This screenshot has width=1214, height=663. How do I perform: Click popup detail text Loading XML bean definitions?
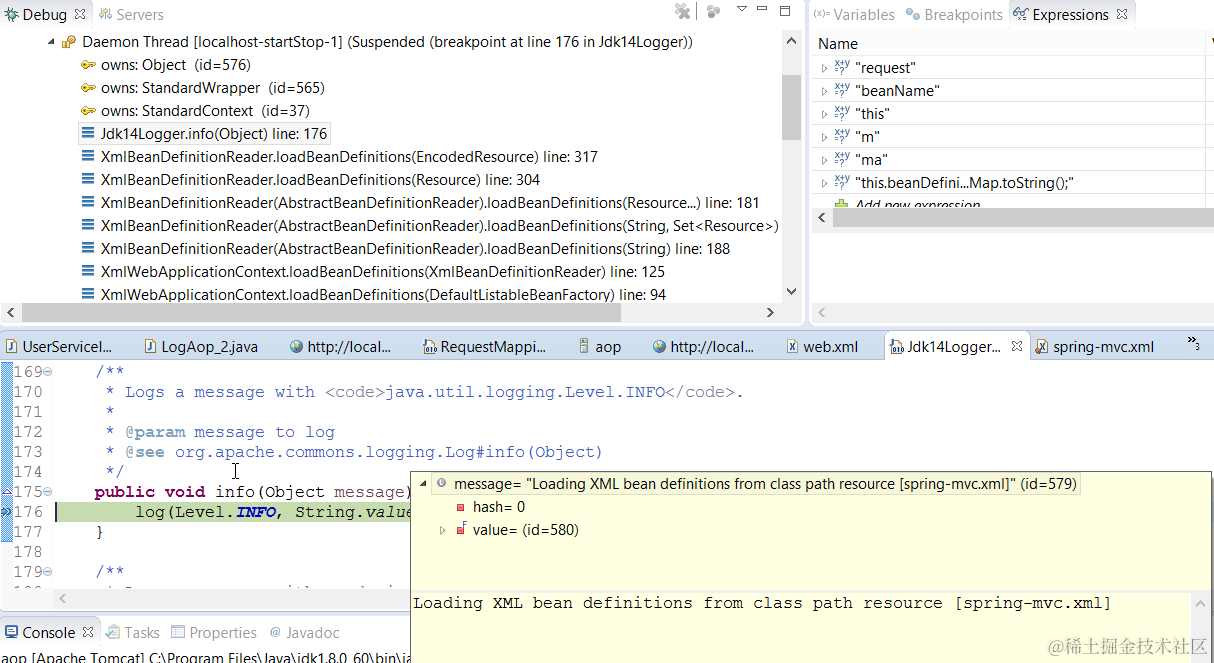tap(762, 603)
